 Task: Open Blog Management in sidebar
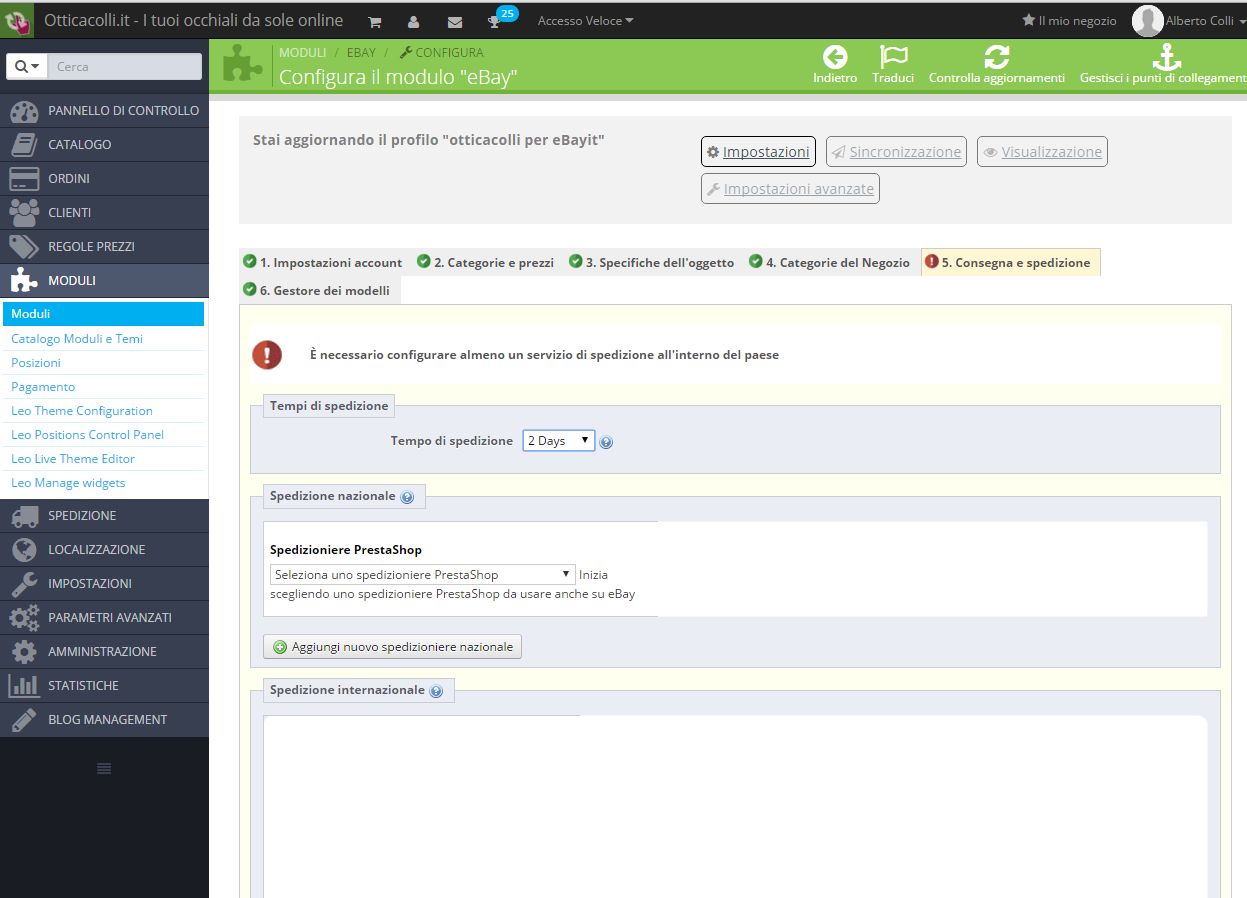[x=104, y=720]
